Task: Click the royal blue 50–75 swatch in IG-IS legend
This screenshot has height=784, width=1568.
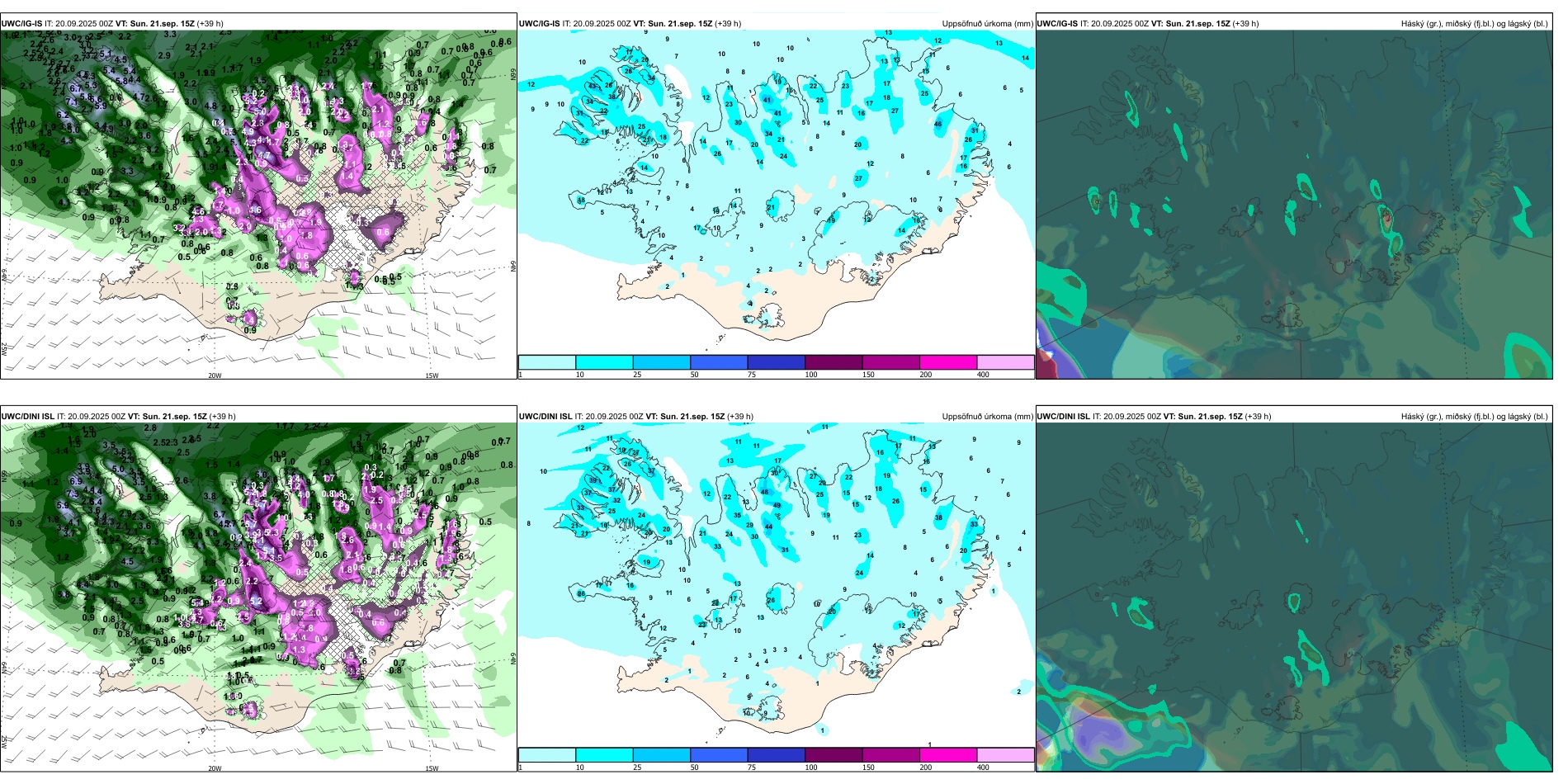Action: 719,362
